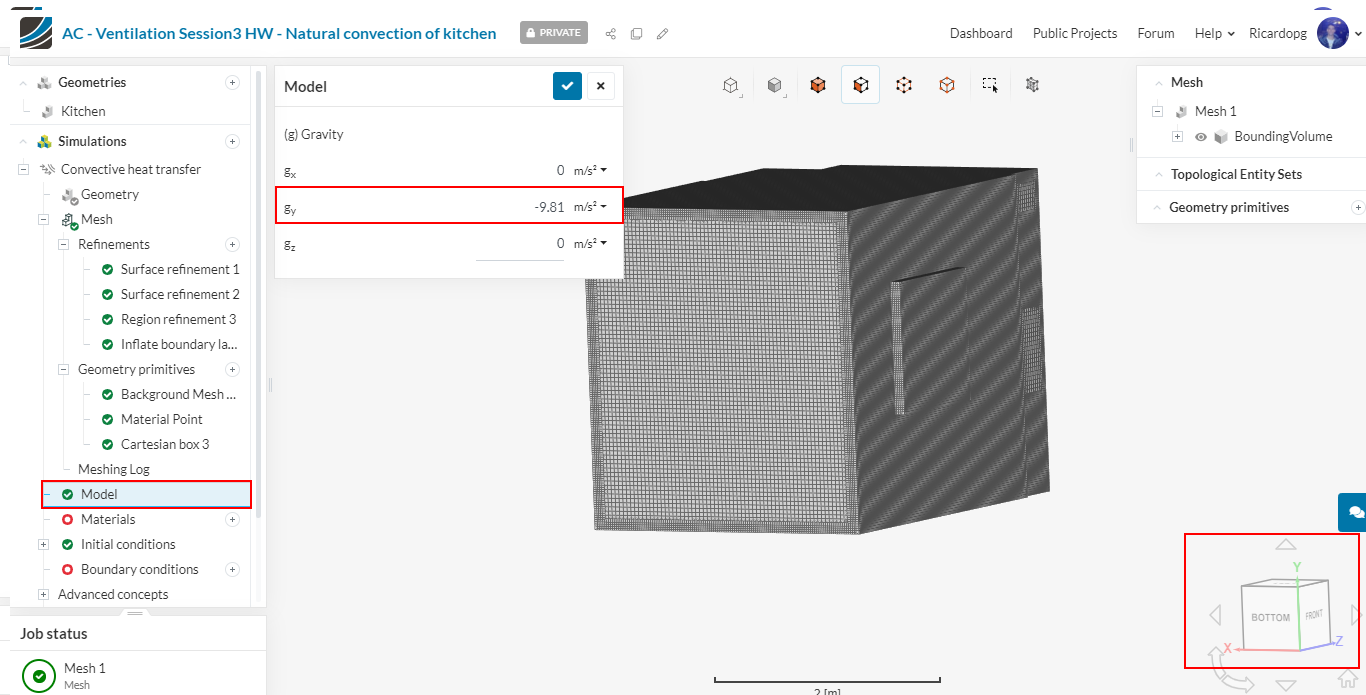1366x695 pixels.
Task: Expand BoundingVolume in the right panel
Action: [1177, 137]
